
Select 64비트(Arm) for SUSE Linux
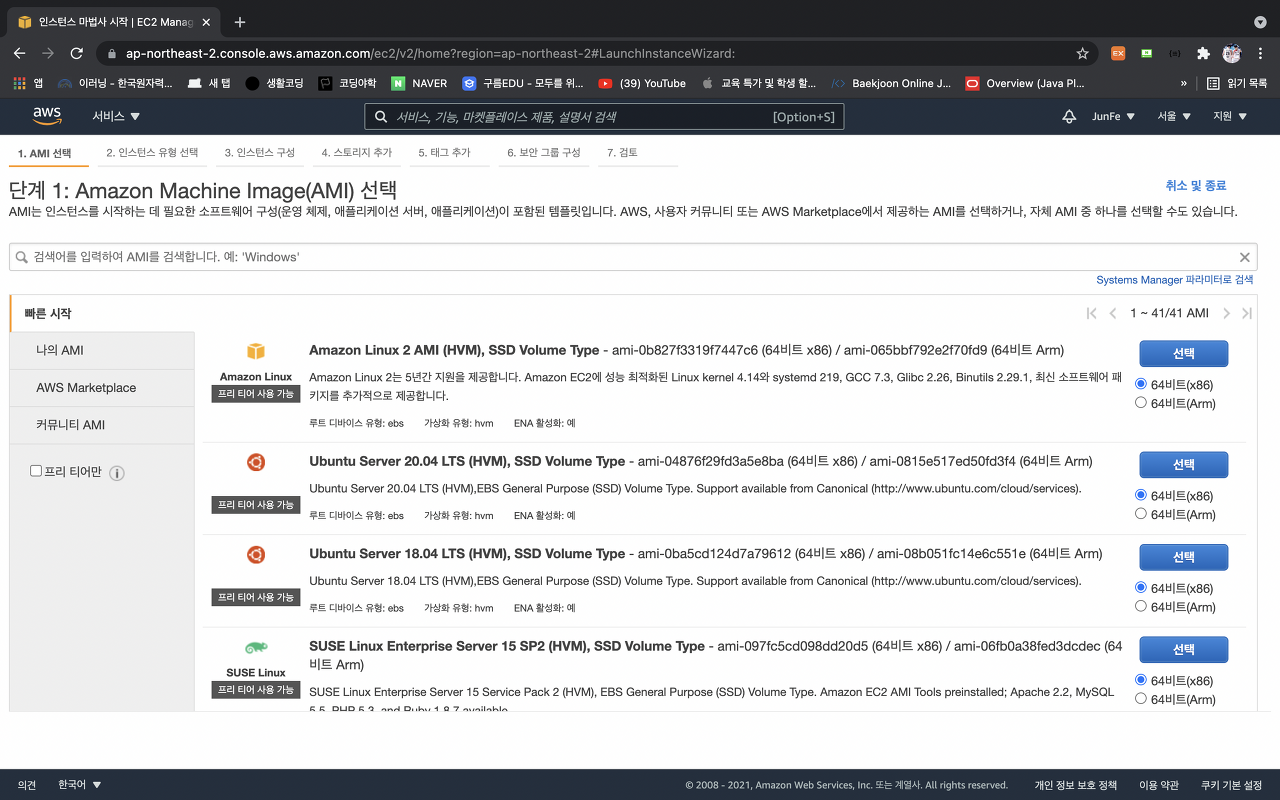pos(1141,699)
